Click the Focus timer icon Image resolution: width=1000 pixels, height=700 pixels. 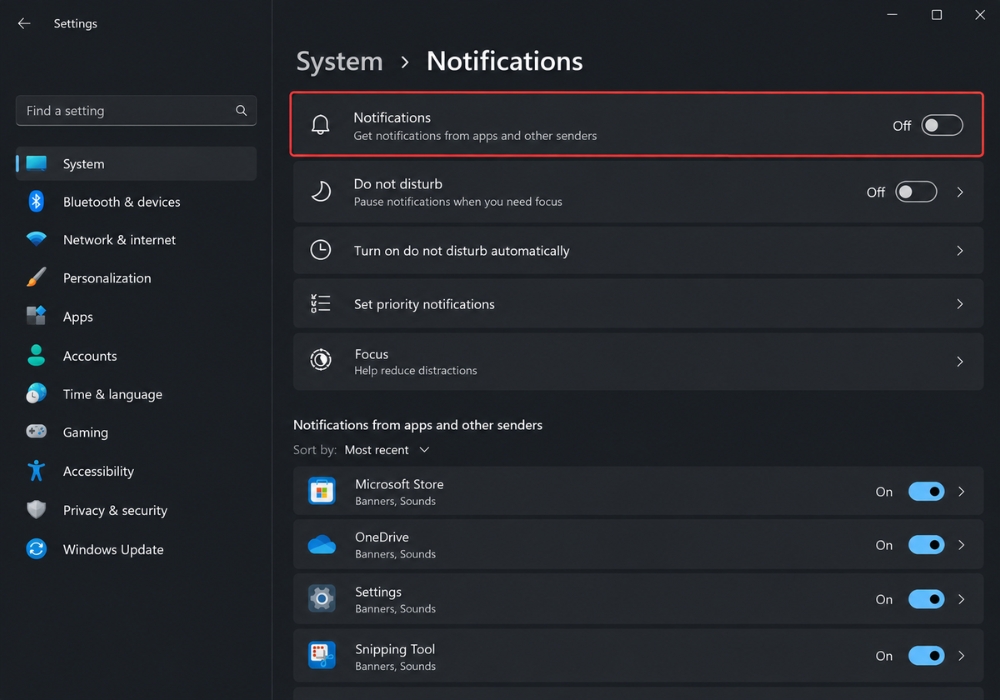[x=321, y=360]
